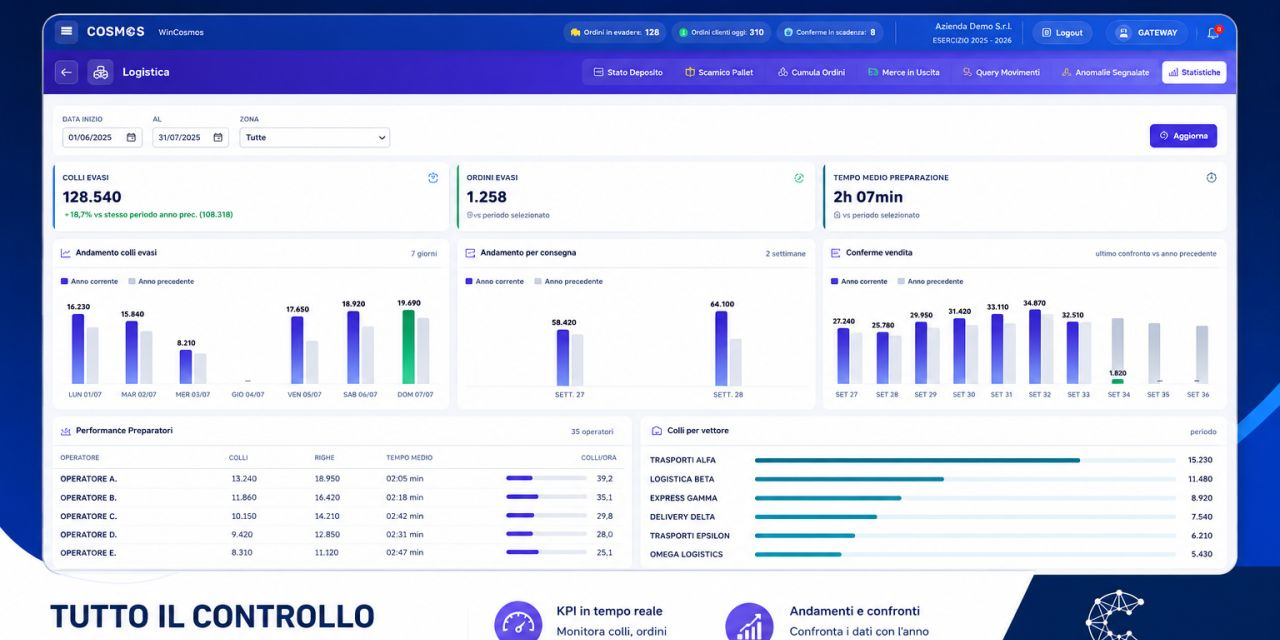This screenshot has height=640, width=1280.
Task: Click the Ordini clienti oggi 310 indicator
Action: pos(721,33)
